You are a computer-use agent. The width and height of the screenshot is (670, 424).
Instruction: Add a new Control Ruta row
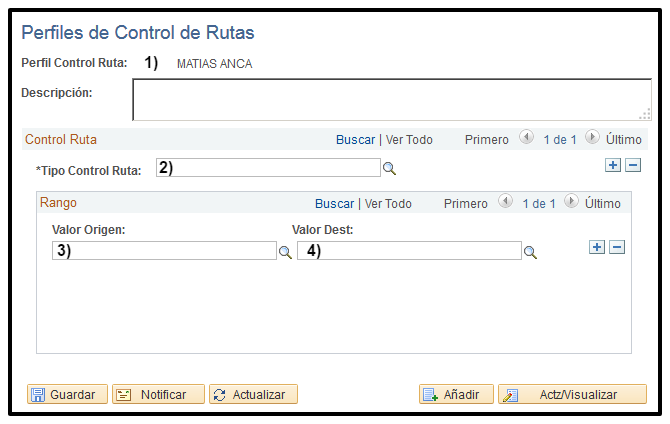pos(613,165)
